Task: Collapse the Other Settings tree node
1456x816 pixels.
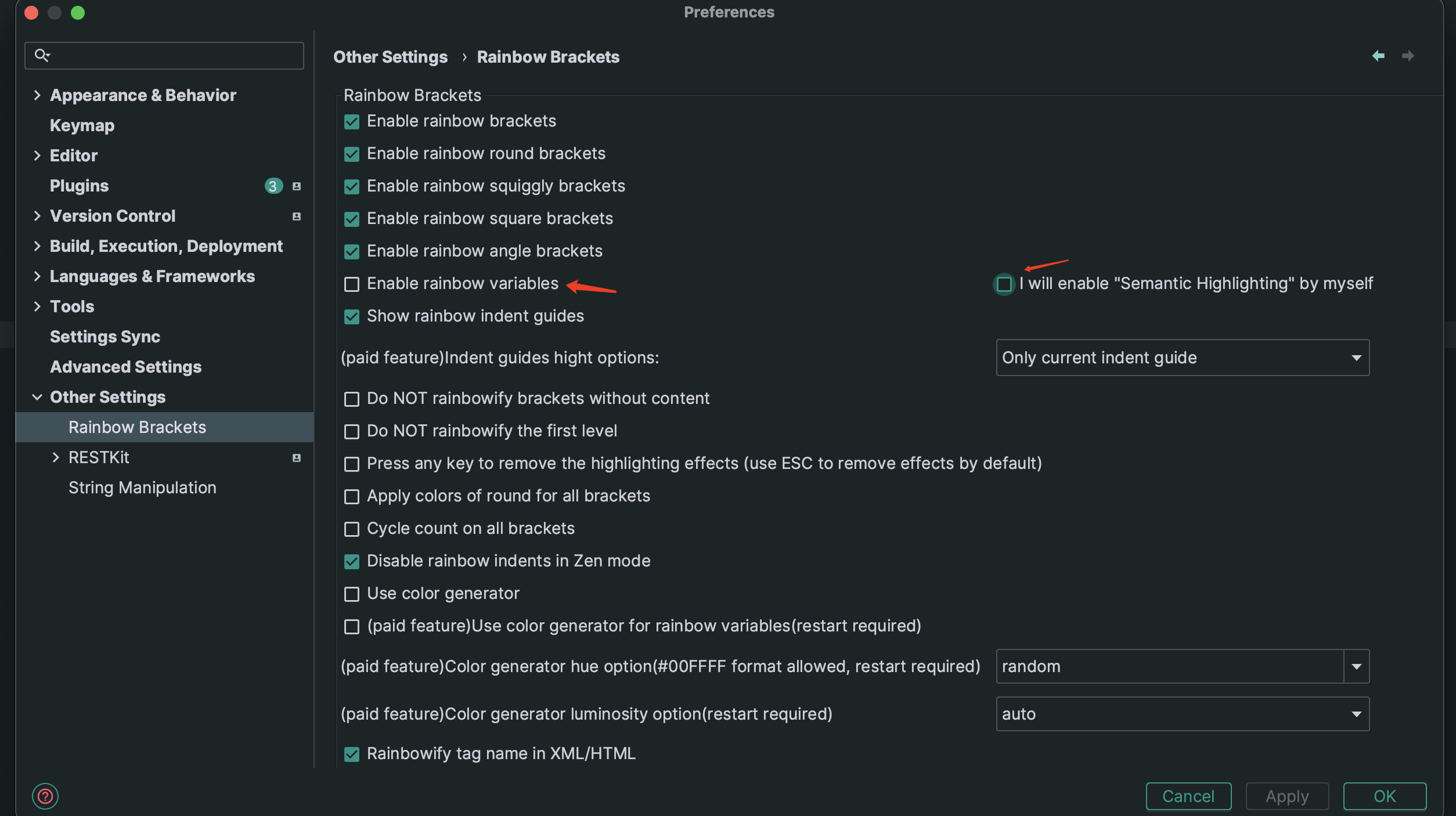Action: tap(37, 397)
